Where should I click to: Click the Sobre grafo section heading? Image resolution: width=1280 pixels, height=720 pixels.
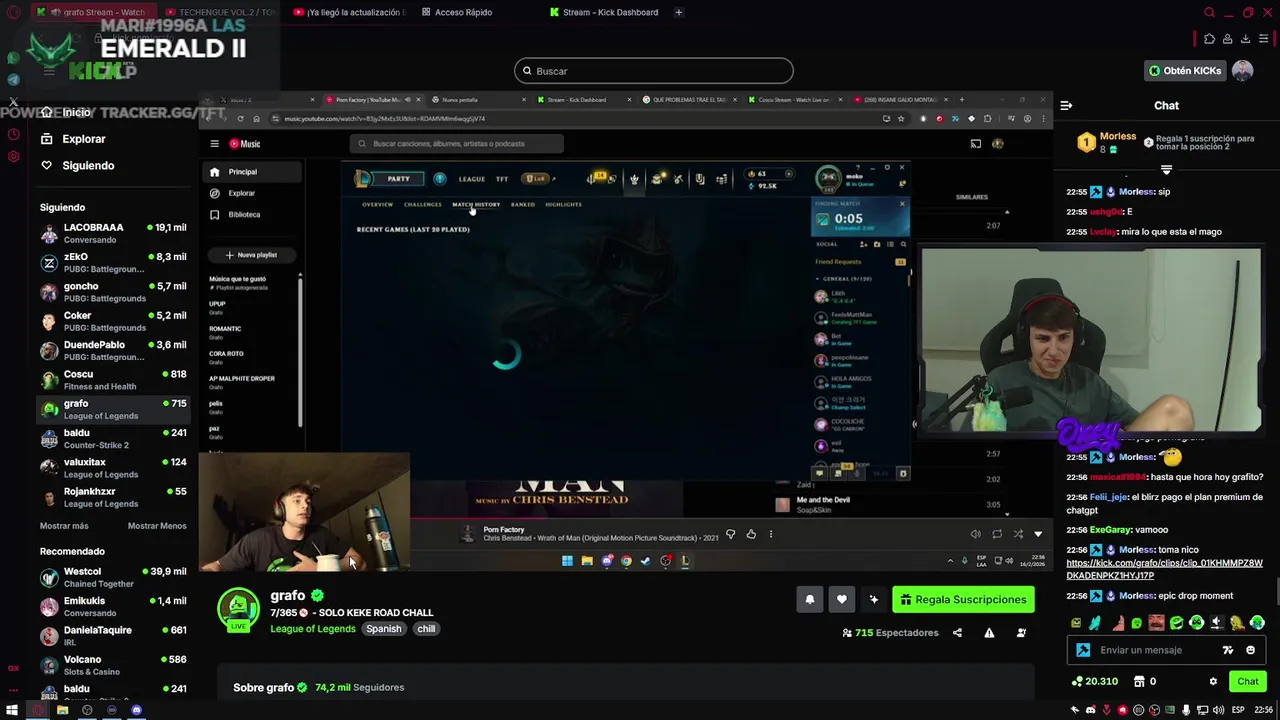click(x=270, y=688)
